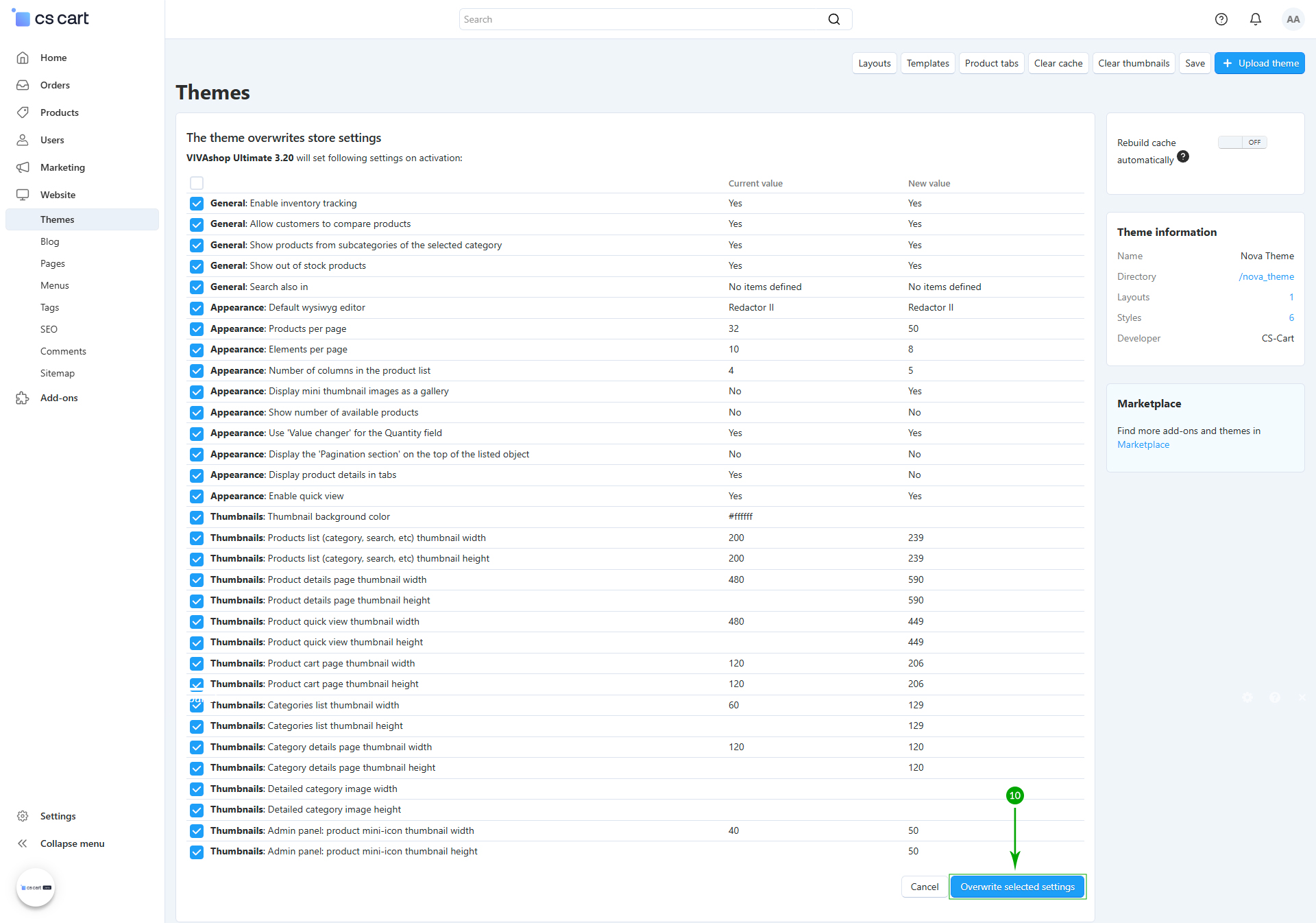This screenshot has width=1316, height=923.
Task: Expand the Website sidebar menu
Action: (58, 195)
